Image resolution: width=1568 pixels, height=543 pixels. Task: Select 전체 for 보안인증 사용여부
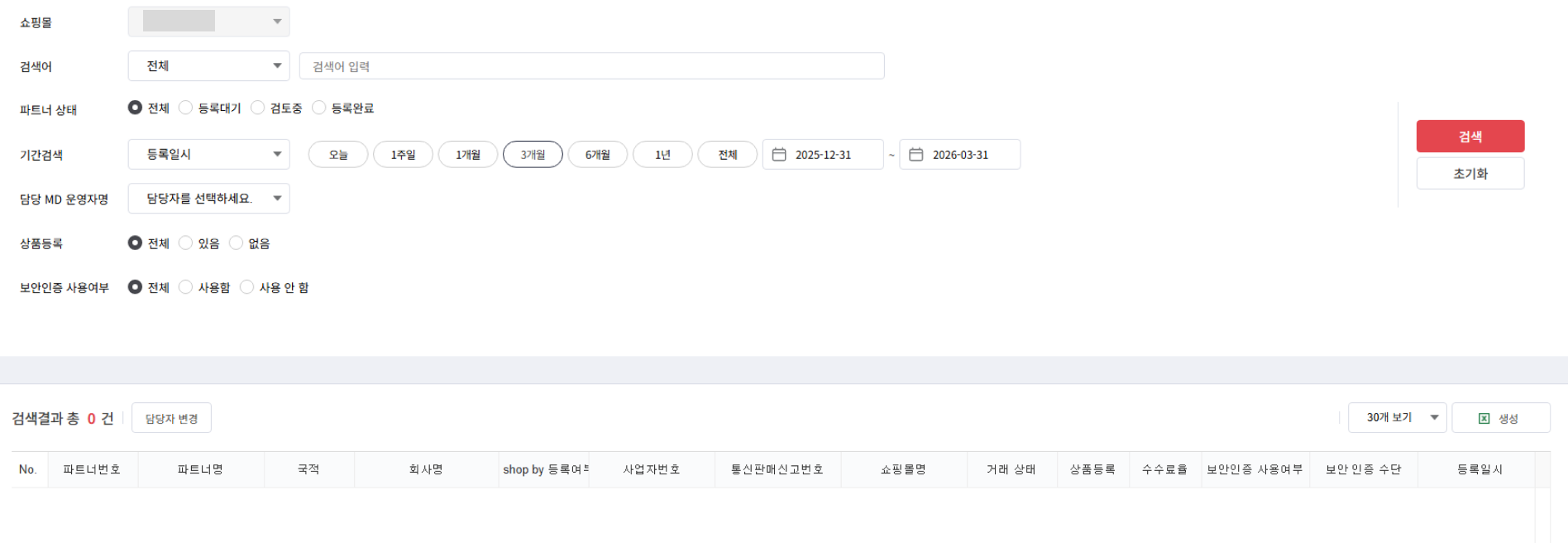tap(135, 286)
